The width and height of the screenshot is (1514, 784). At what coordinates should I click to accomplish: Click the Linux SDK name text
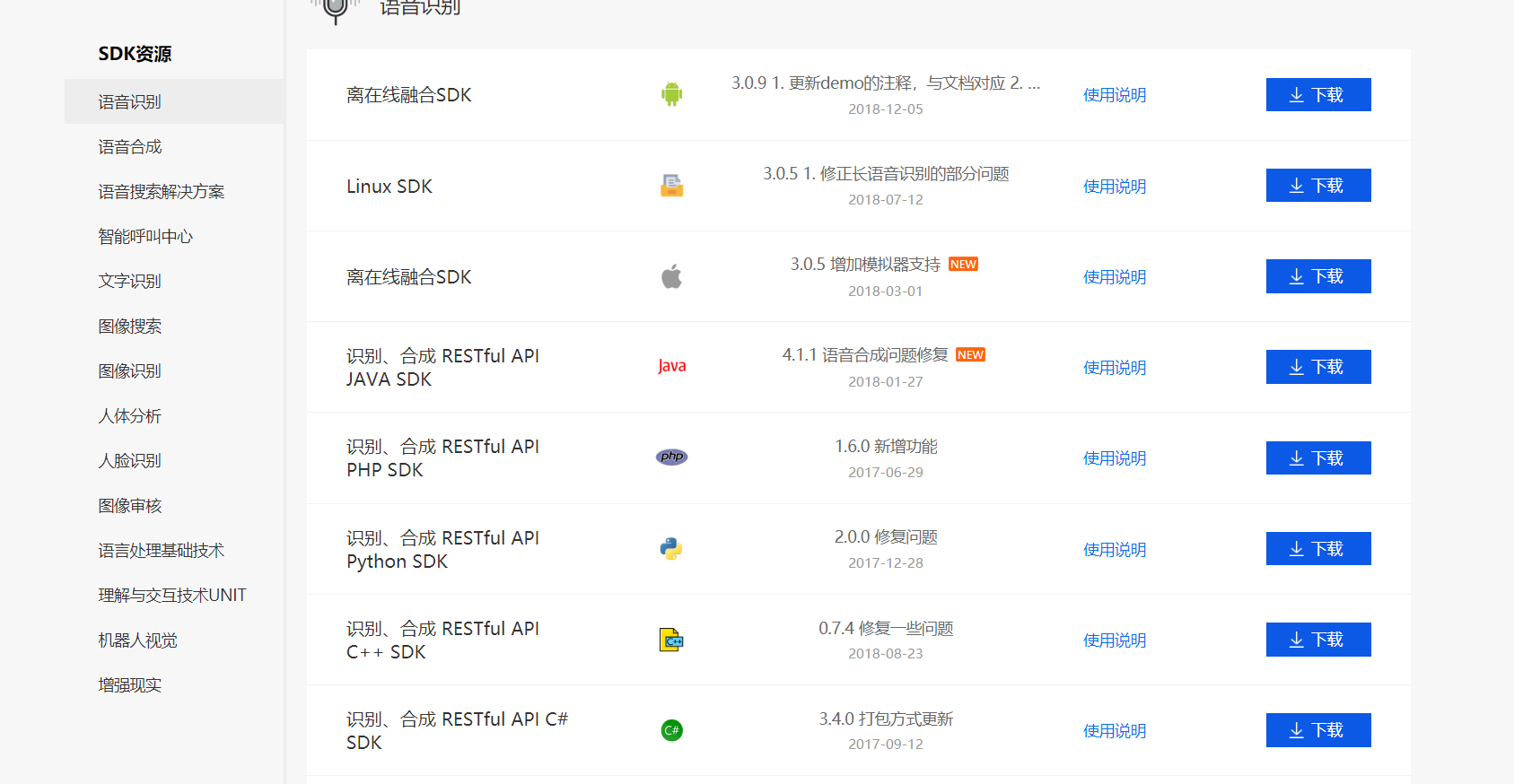tap(389, 187)
